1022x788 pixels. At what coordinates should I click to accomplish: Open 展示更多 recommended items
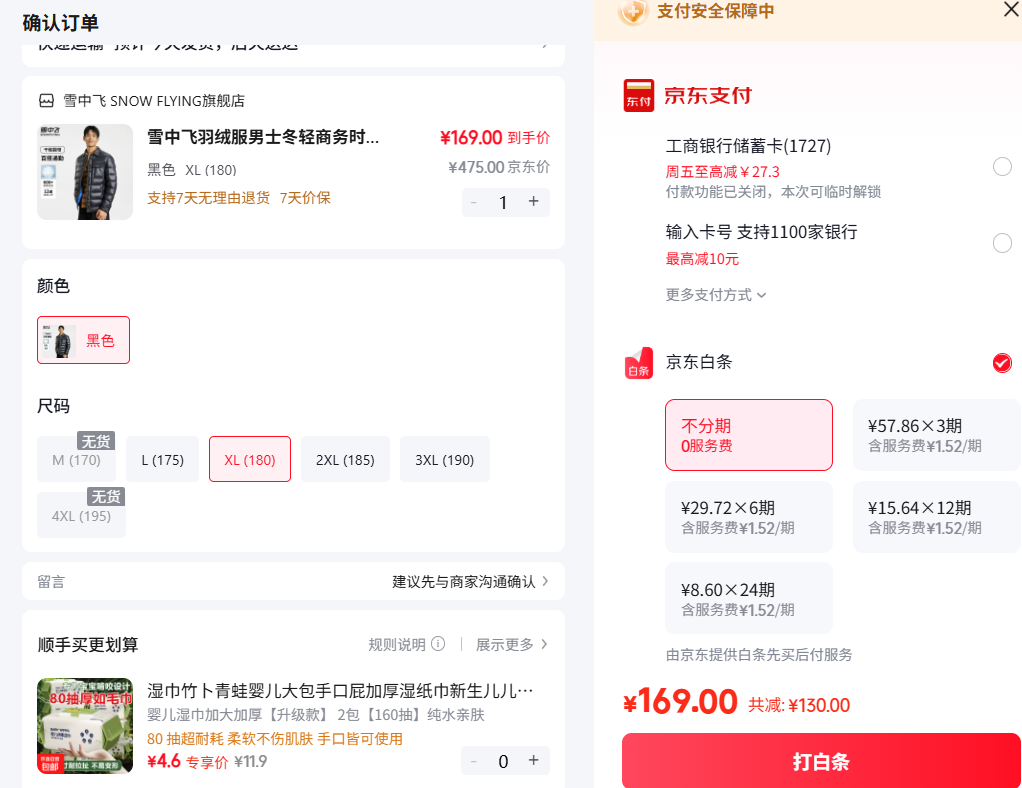pyautogui.click(x=512, y=645)
